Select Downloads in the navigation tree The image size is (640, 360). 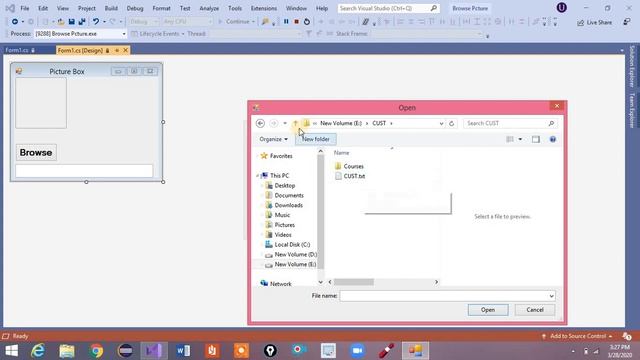284,205
